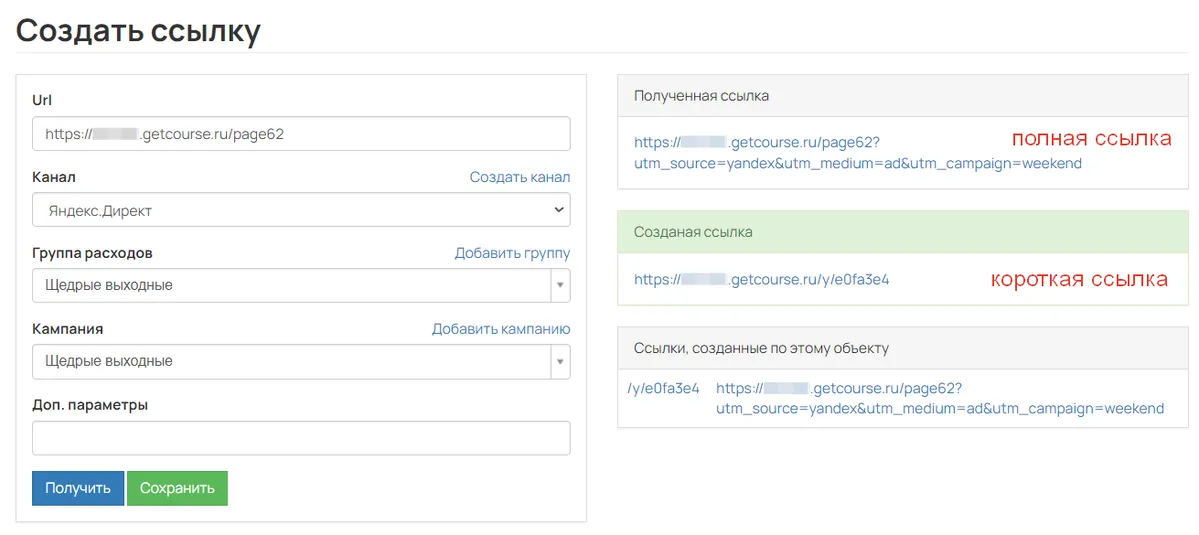
Task: Open the full link under Полученная ссылка
Action: (858, 152)
